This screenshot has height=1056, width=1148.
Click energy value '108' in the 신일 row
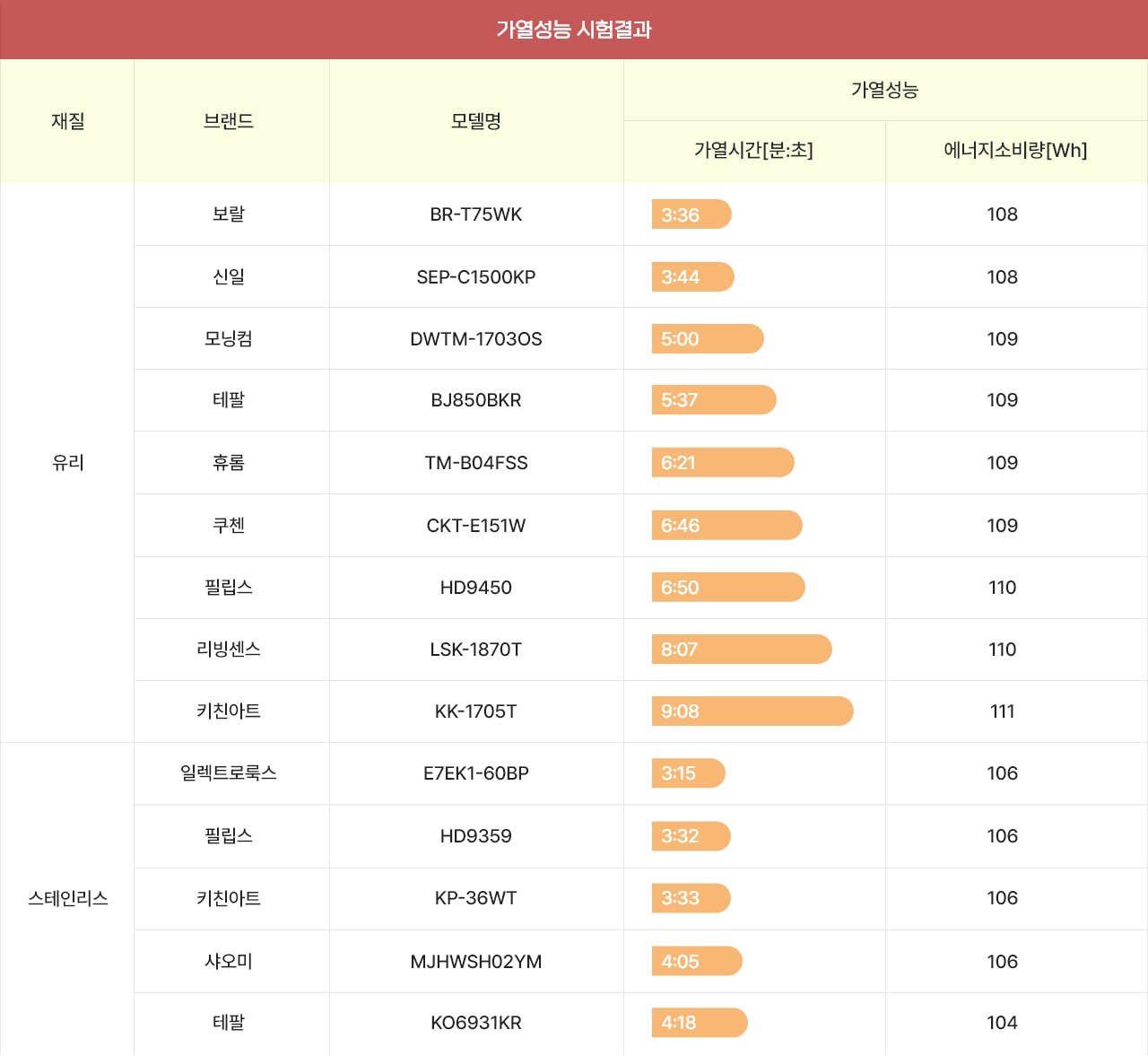tap(1003, 277)
